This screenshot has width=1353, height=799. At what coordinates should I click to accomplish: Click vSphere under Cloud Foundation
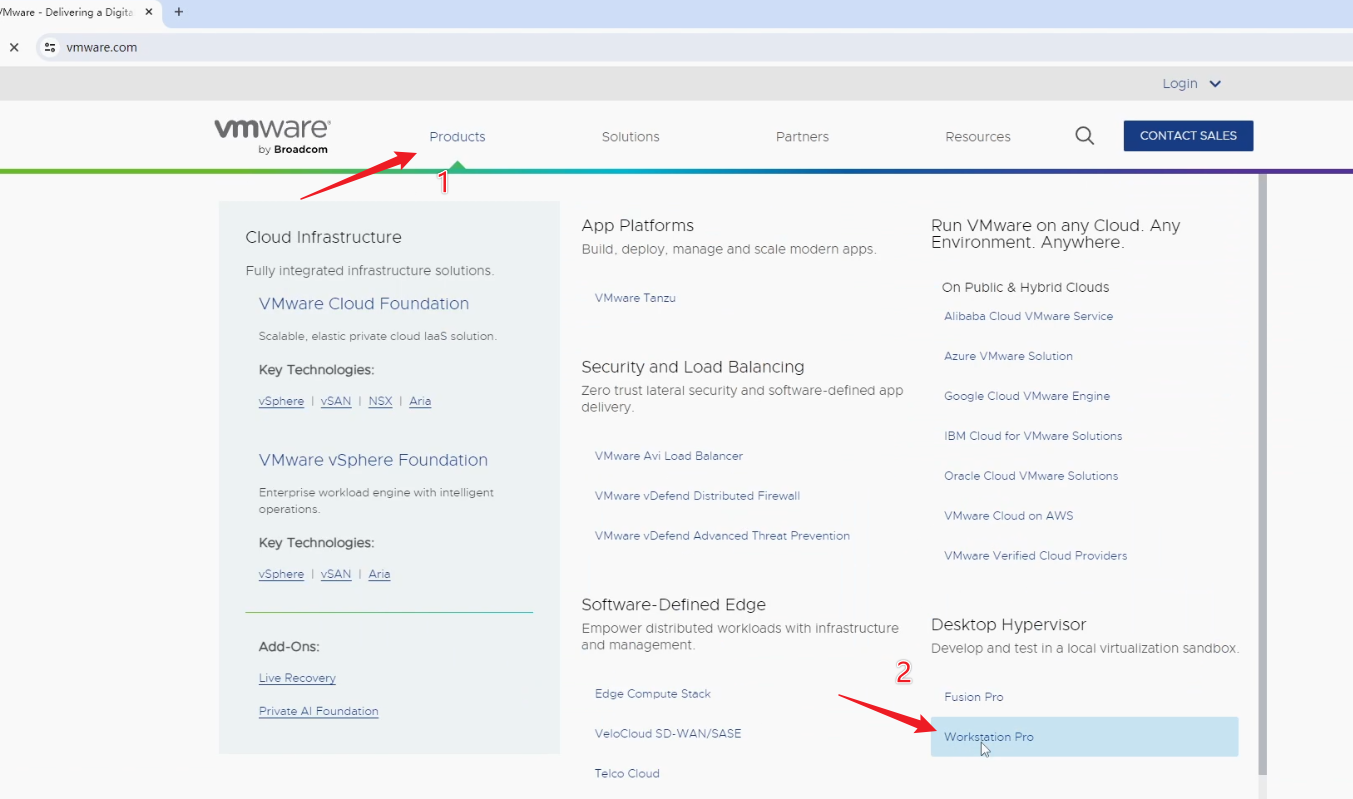point(281,401)
